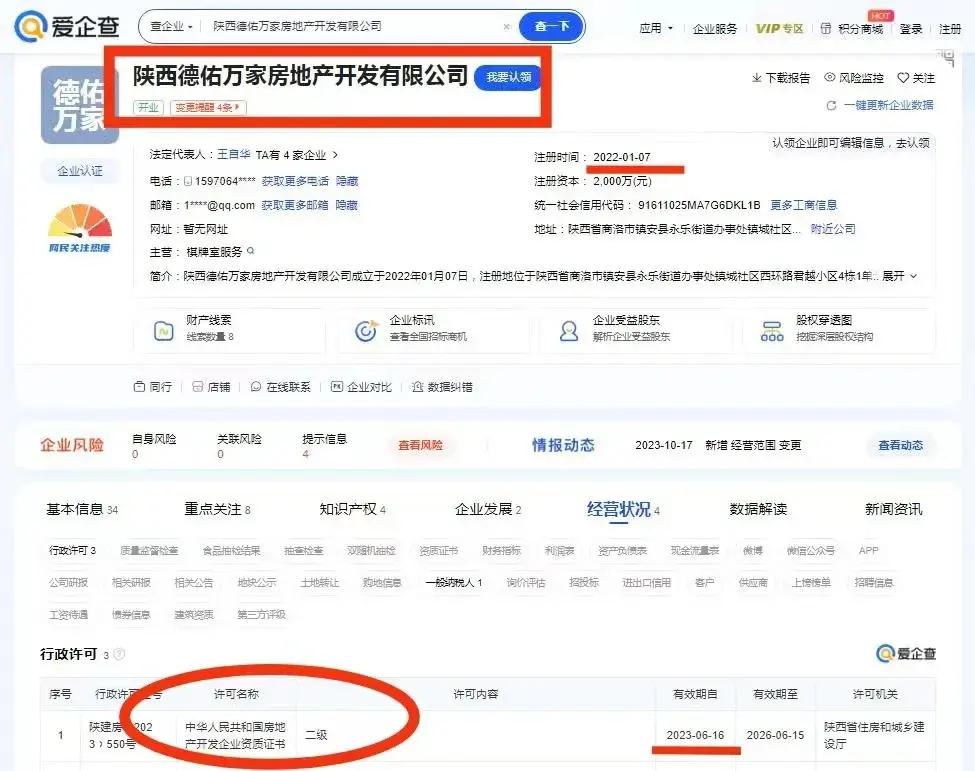The height and width of the screenshot is (771, 975).
Task: Expand the company 简介 with 展开
Action: click(x=899, y=275)
